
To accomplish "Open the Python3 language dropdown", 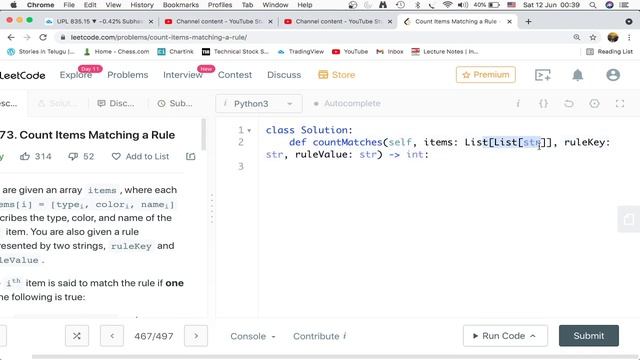I will pyautogui.click(x=259, y=104).
